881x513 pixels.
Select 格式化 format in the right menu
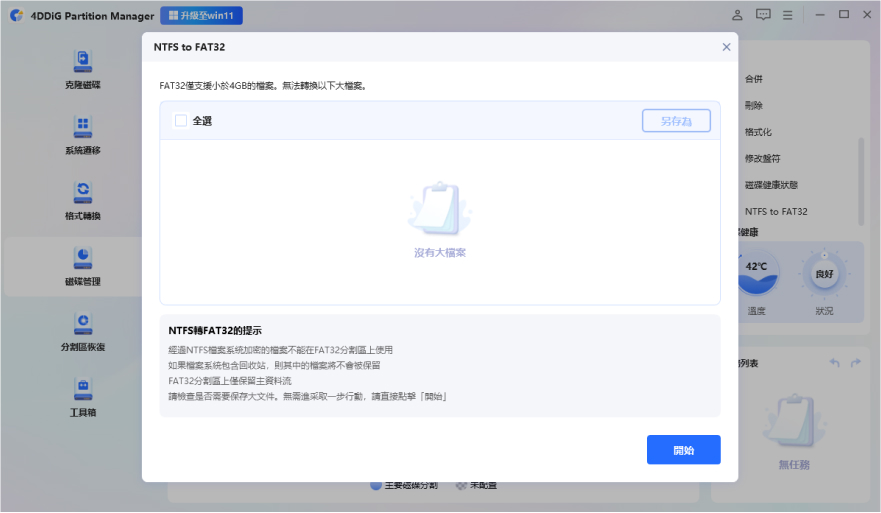[x=759, y=132]
